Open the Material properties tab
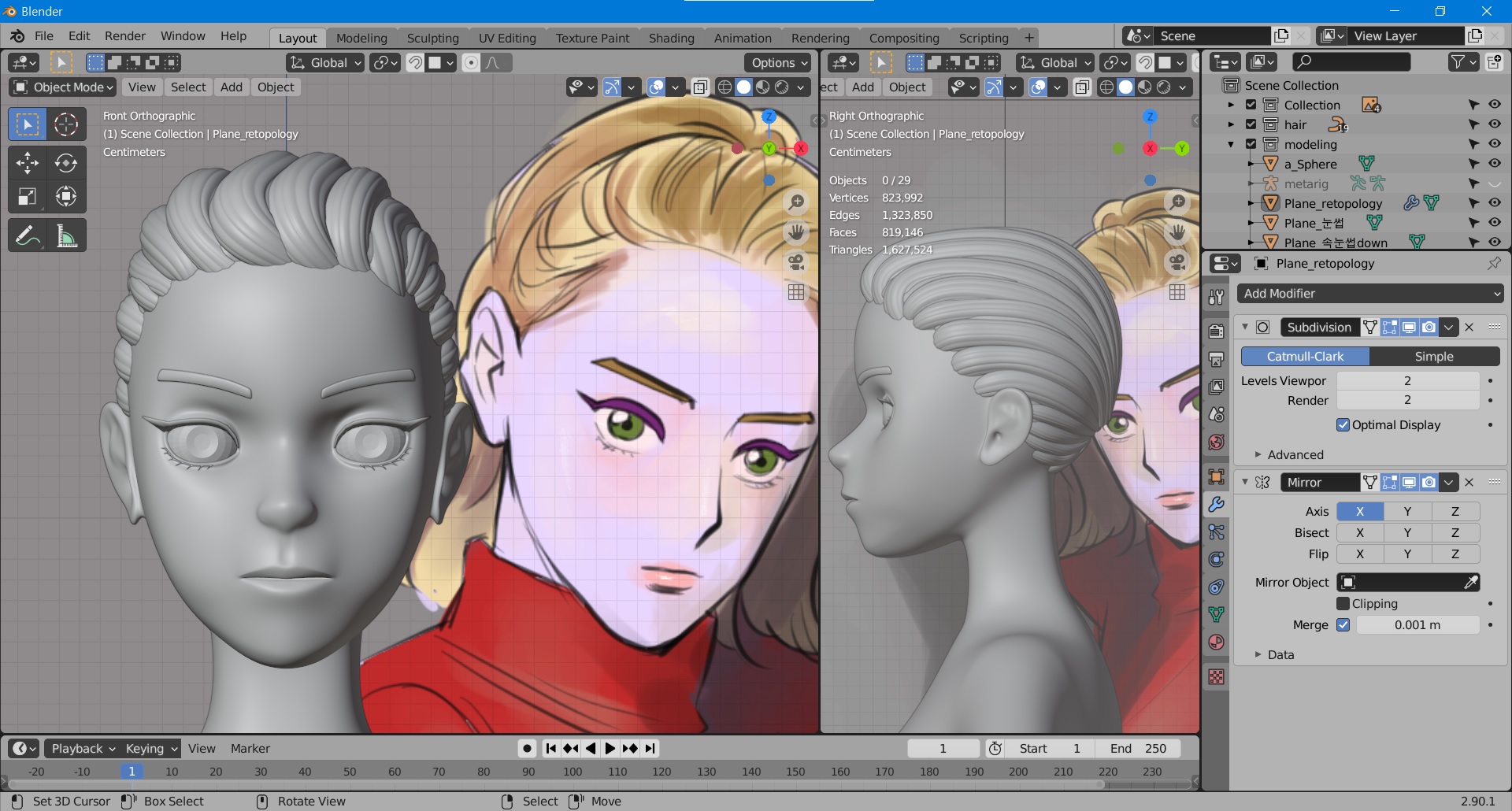 (1216, 643)
